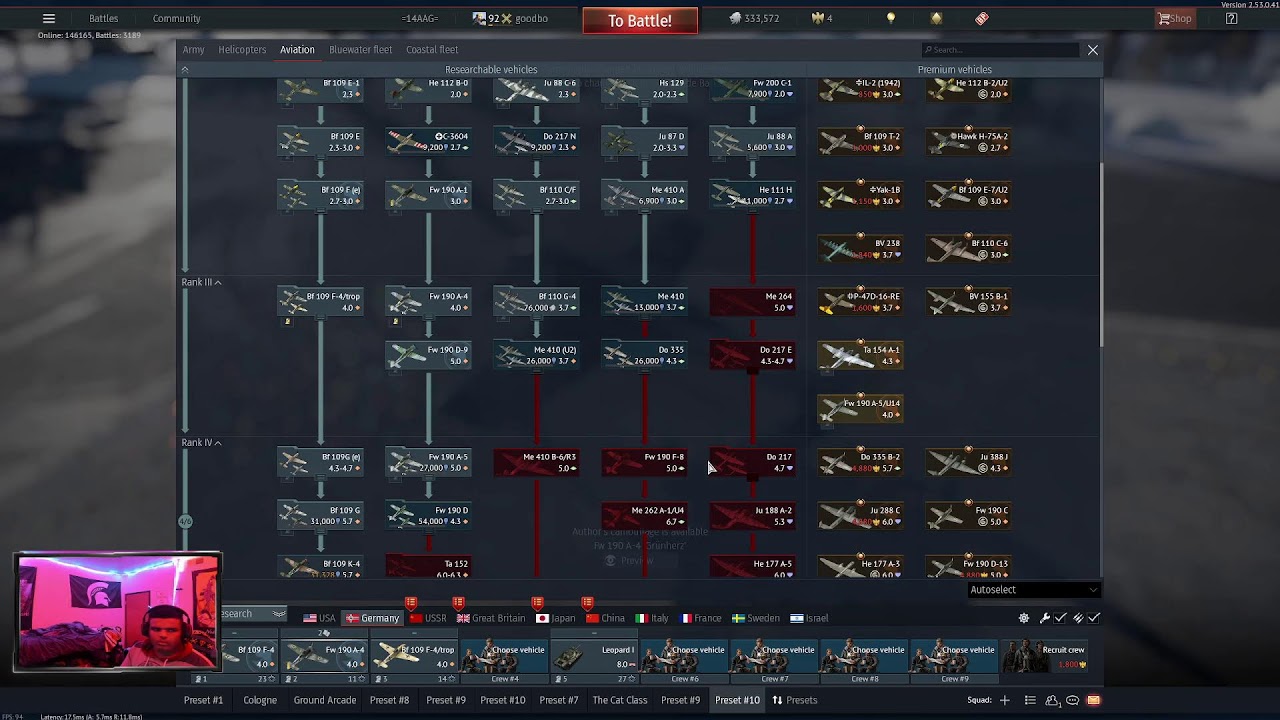1280x720 pixels.
Task: Select the Ju 388 J premium vehicle
Action: click(x=969, y=462)
